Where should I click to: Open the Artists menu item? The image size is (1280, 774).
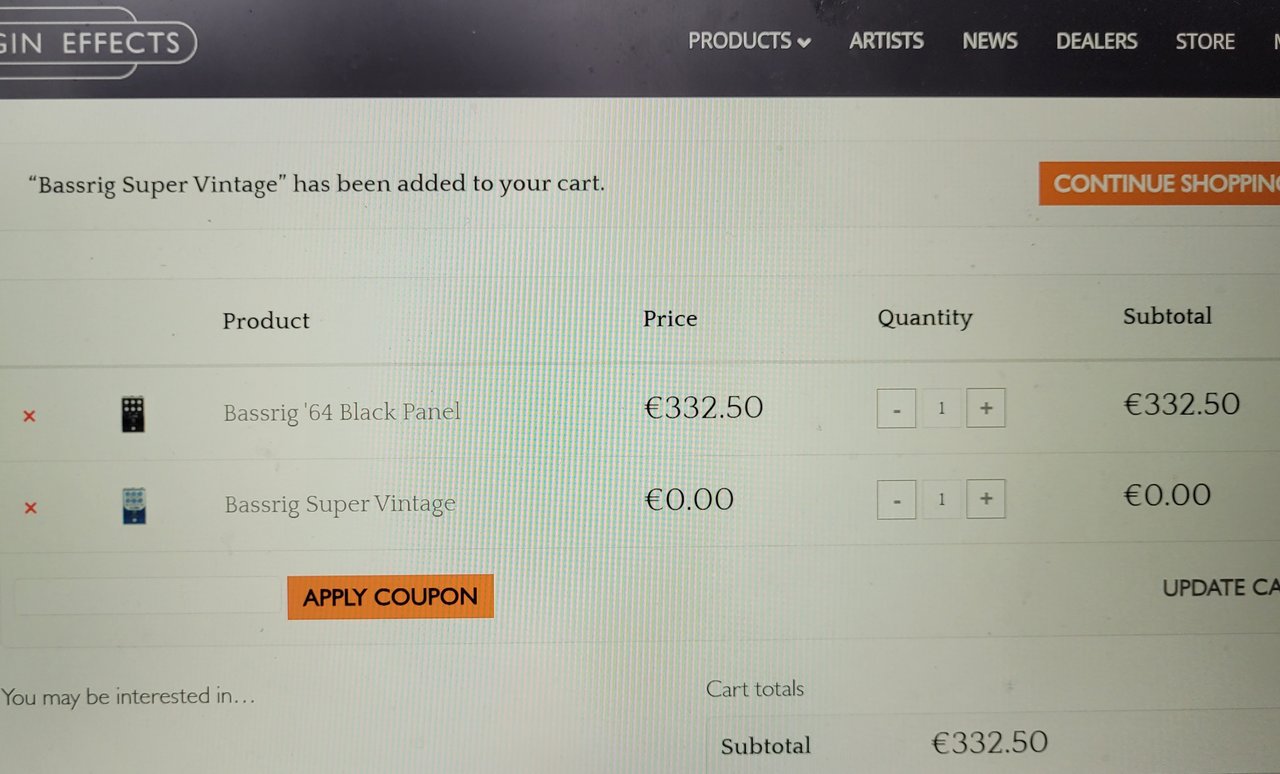click(x=886, y=41)
